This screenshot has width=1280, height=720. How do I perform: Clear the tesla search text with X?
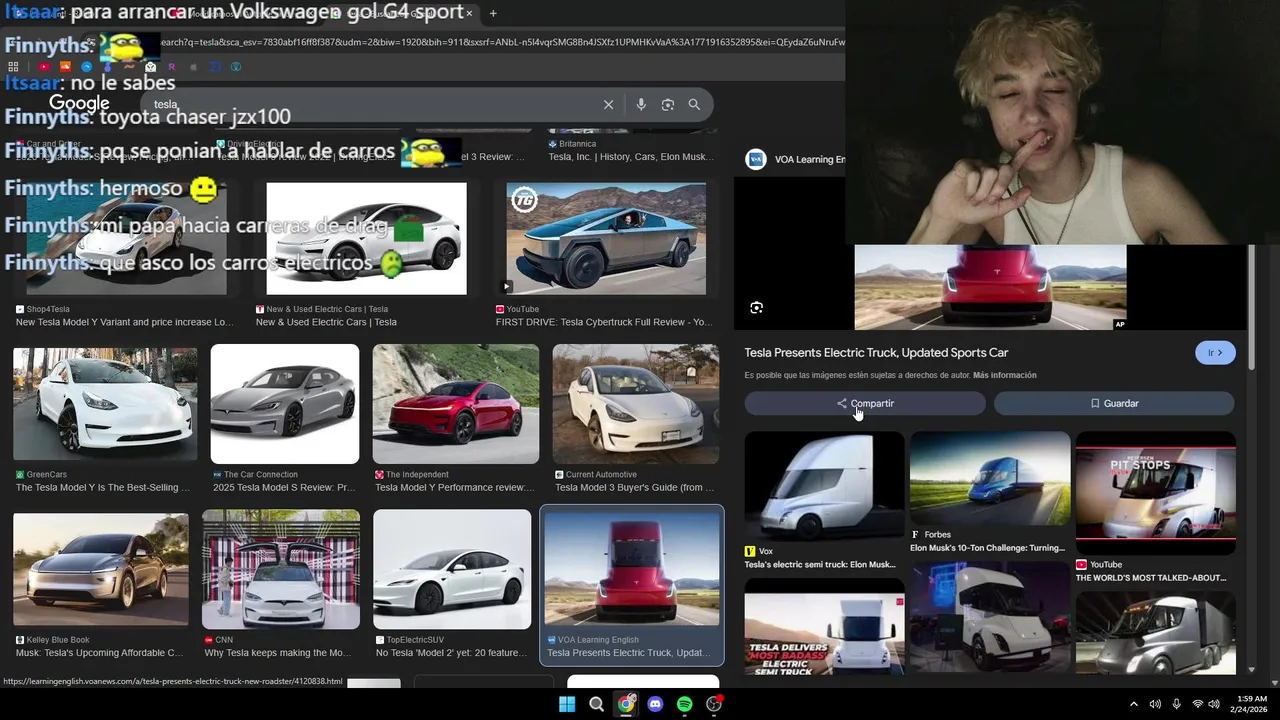pos(608,104)
